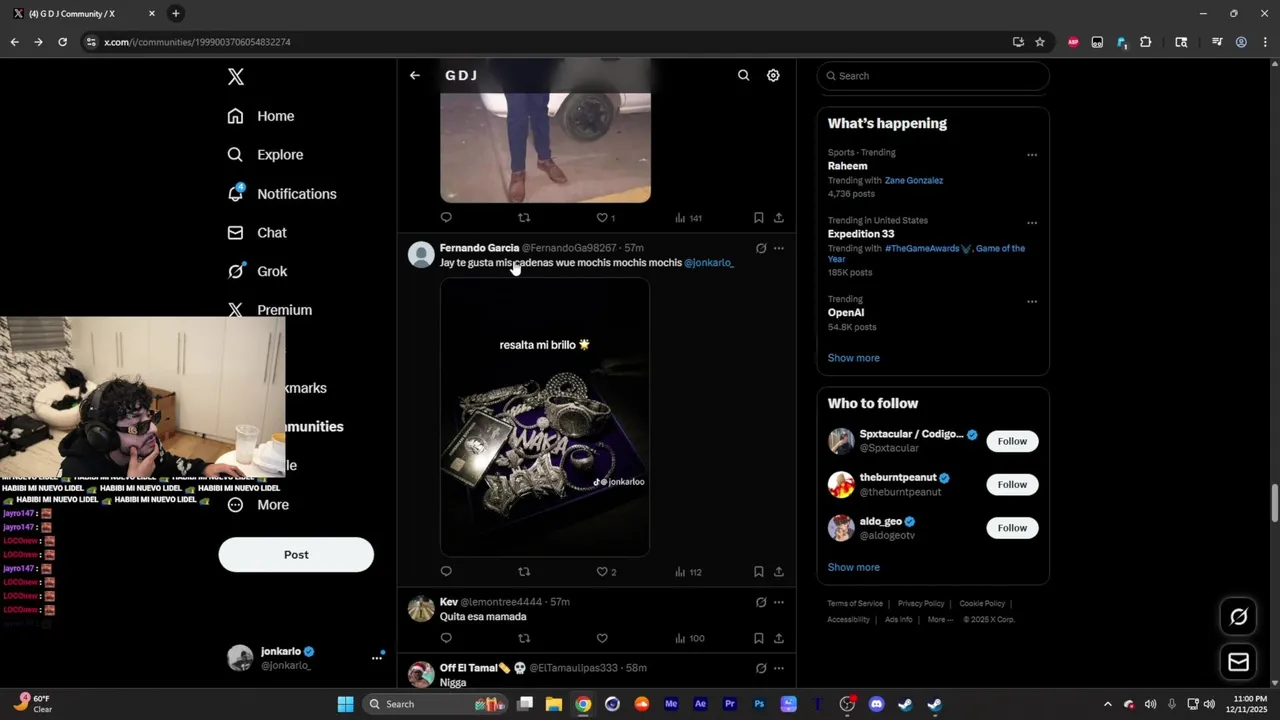Image resolution: width=1280 pixels, height=720 pixels.
Task: Open Grok explain on Fernando Garcia's post
Action: [x=761, y=248]
